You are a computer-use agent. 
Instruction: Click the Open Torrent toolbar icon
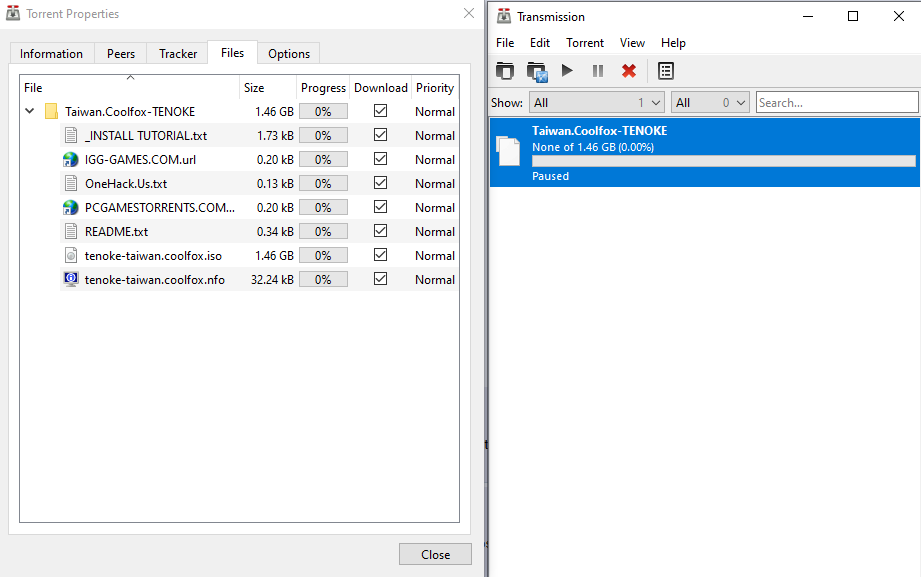(505, 71)
